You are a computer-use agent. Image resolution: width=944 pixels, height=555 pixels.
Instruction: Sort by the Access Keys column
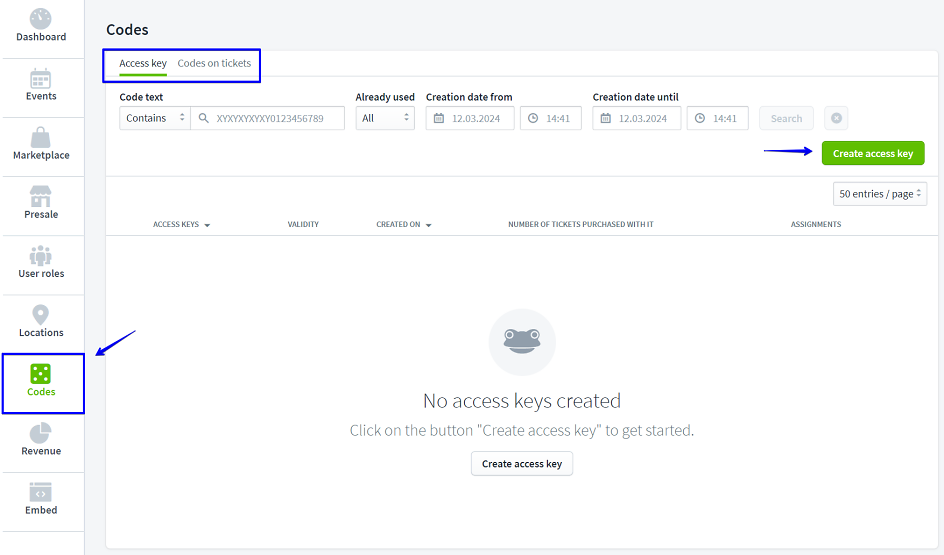pos(181,225)
